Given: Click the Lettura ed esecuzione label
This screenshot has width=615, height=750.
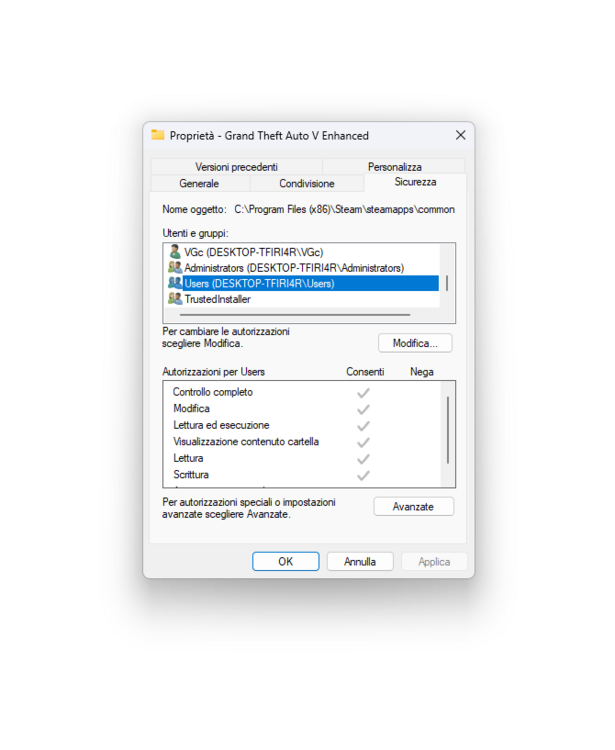Looking at the screenshot, I should (221, 425).
